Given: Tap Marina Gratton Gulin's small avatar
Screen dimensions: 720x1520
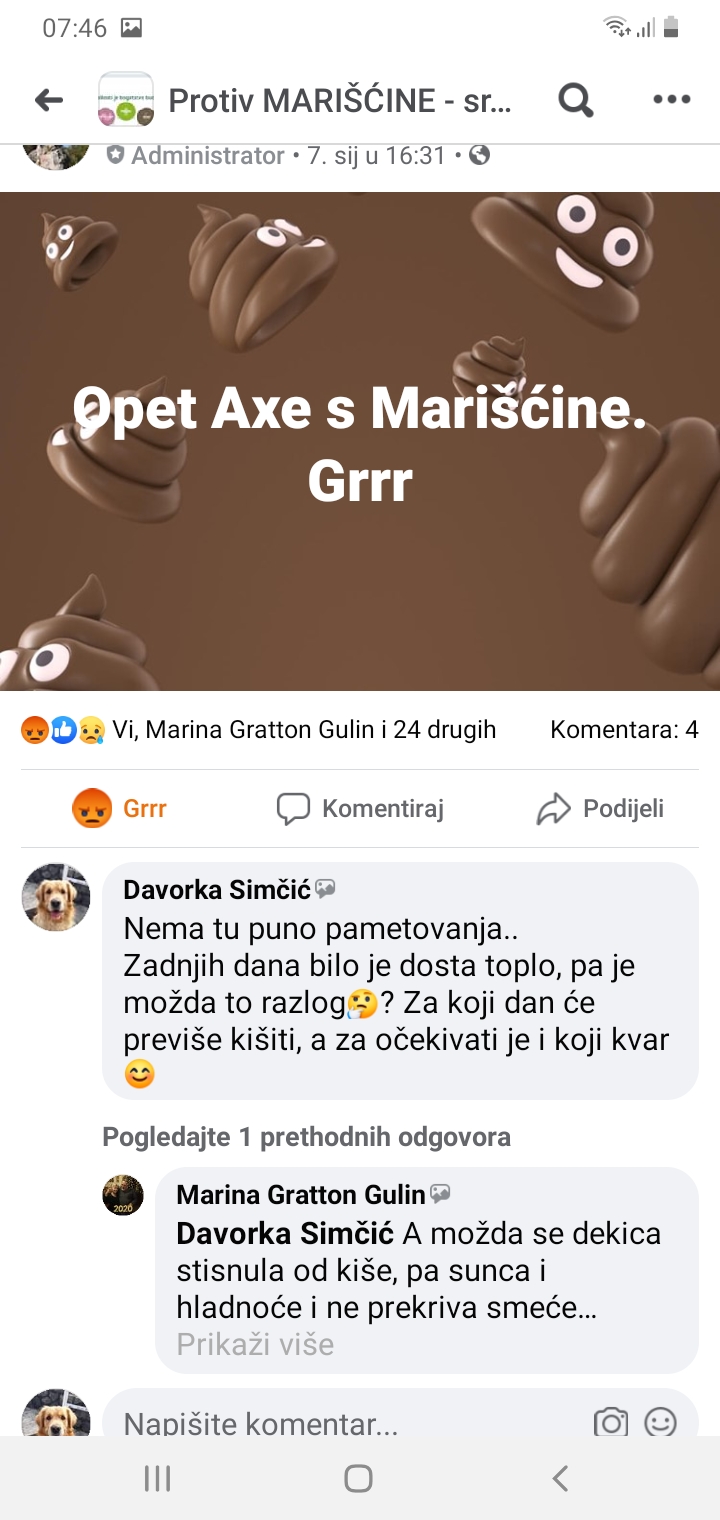Looking at the screenshot, I should point(123,1195).
